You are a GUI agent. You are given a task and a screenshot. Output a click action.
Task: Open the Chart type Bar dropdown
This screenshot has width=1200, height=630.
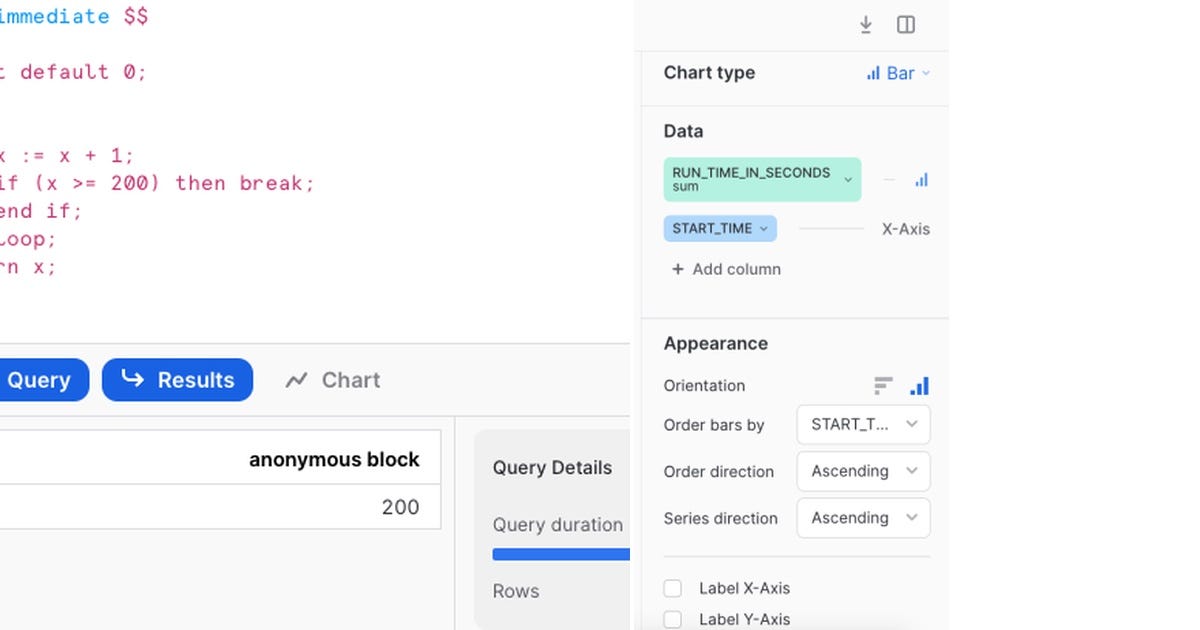[x=898, y=73]
